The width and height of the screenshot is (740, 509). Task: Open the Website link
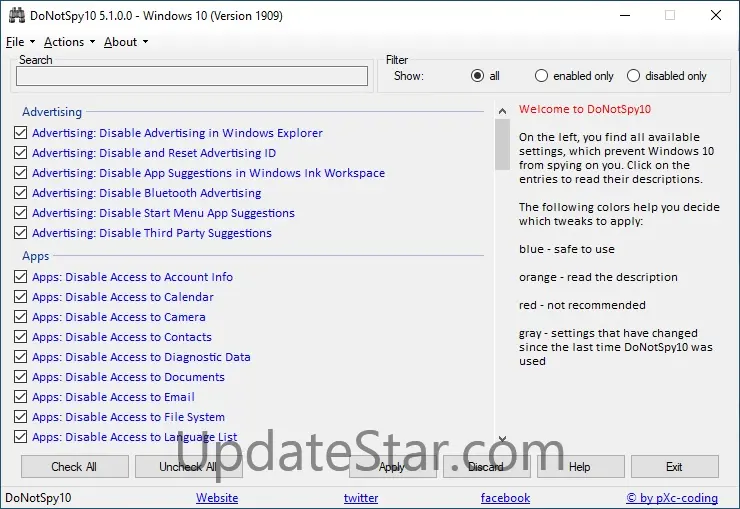click(217, 498)
